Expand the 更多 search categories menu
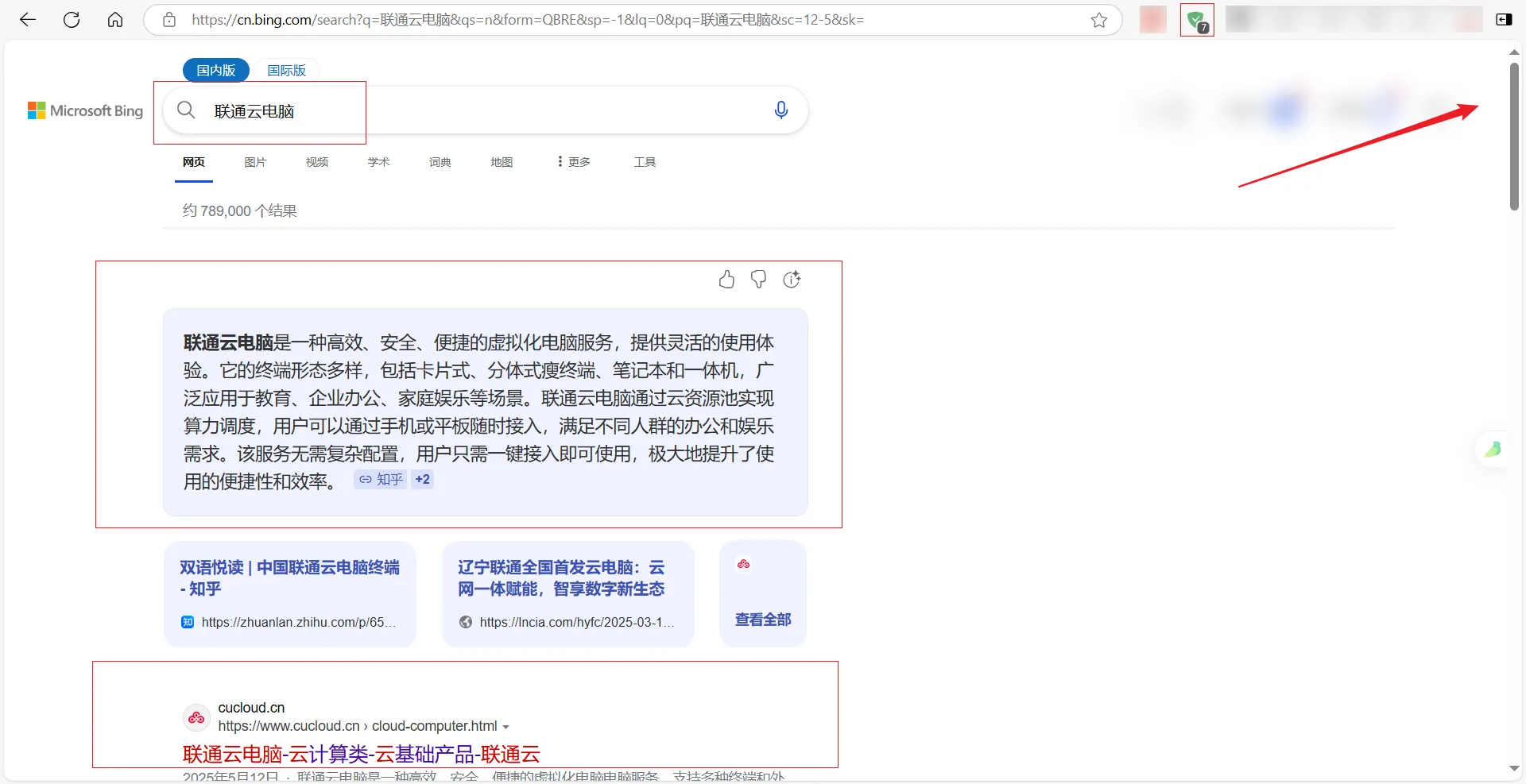1526x784 pixels. pyautogui.click(x=574, y=162)
